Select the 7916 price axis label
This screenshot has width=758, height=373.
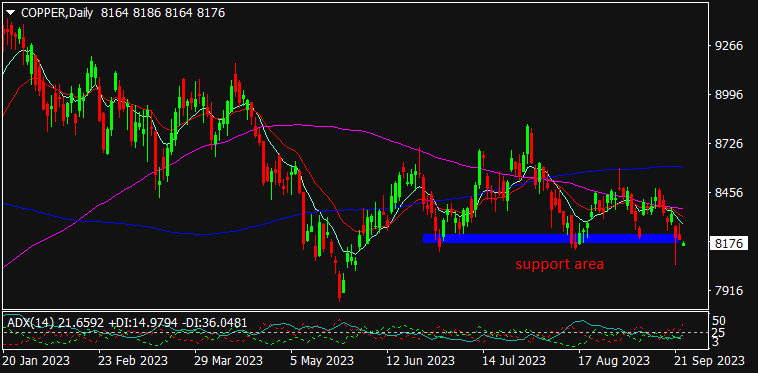[728, 290]
